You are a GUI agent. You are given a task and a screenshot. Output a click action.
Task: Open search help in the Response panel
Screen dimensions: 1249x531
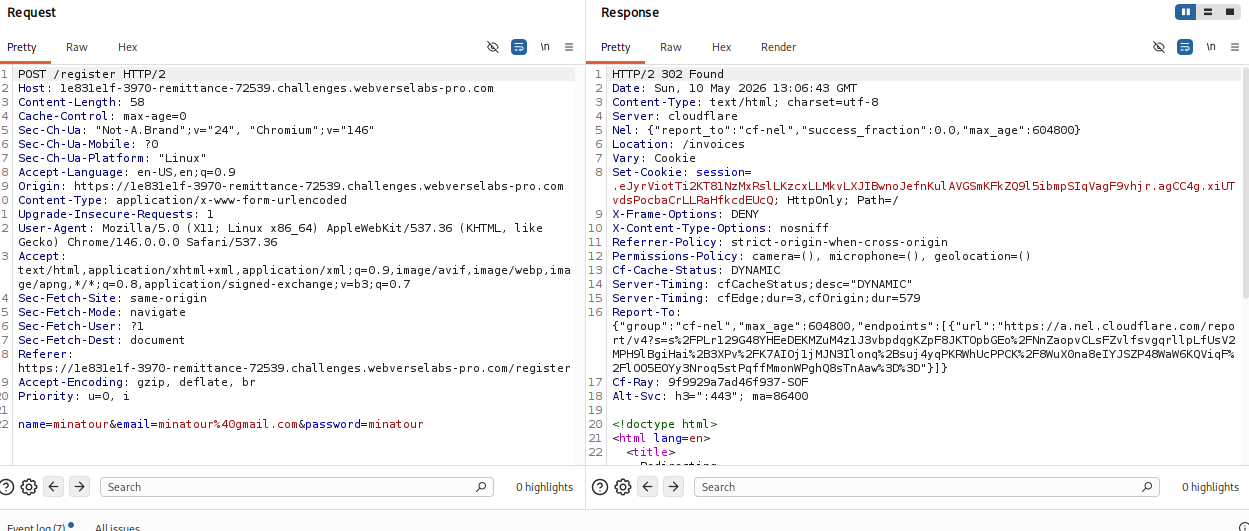tap(600, 487)
